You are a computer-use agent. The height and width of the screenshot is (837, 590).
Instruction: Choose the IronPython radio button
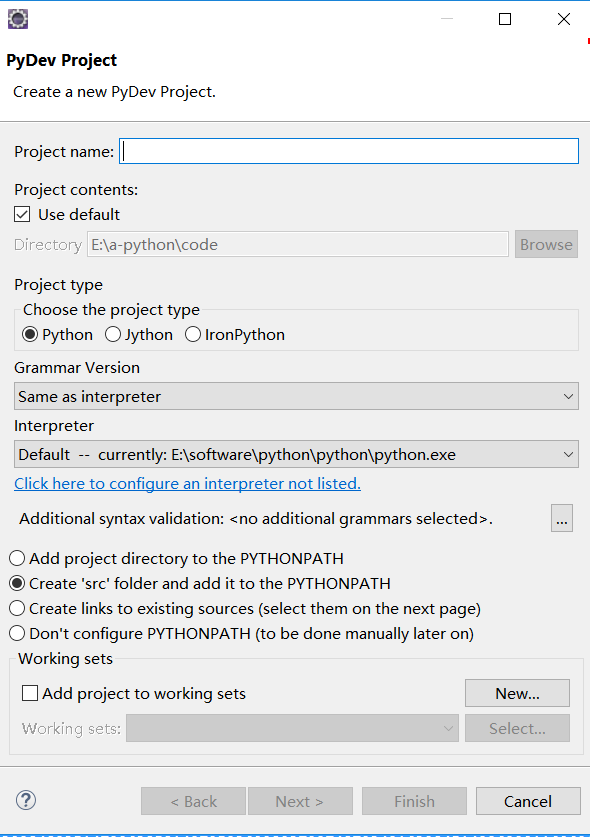coord(193,335)
